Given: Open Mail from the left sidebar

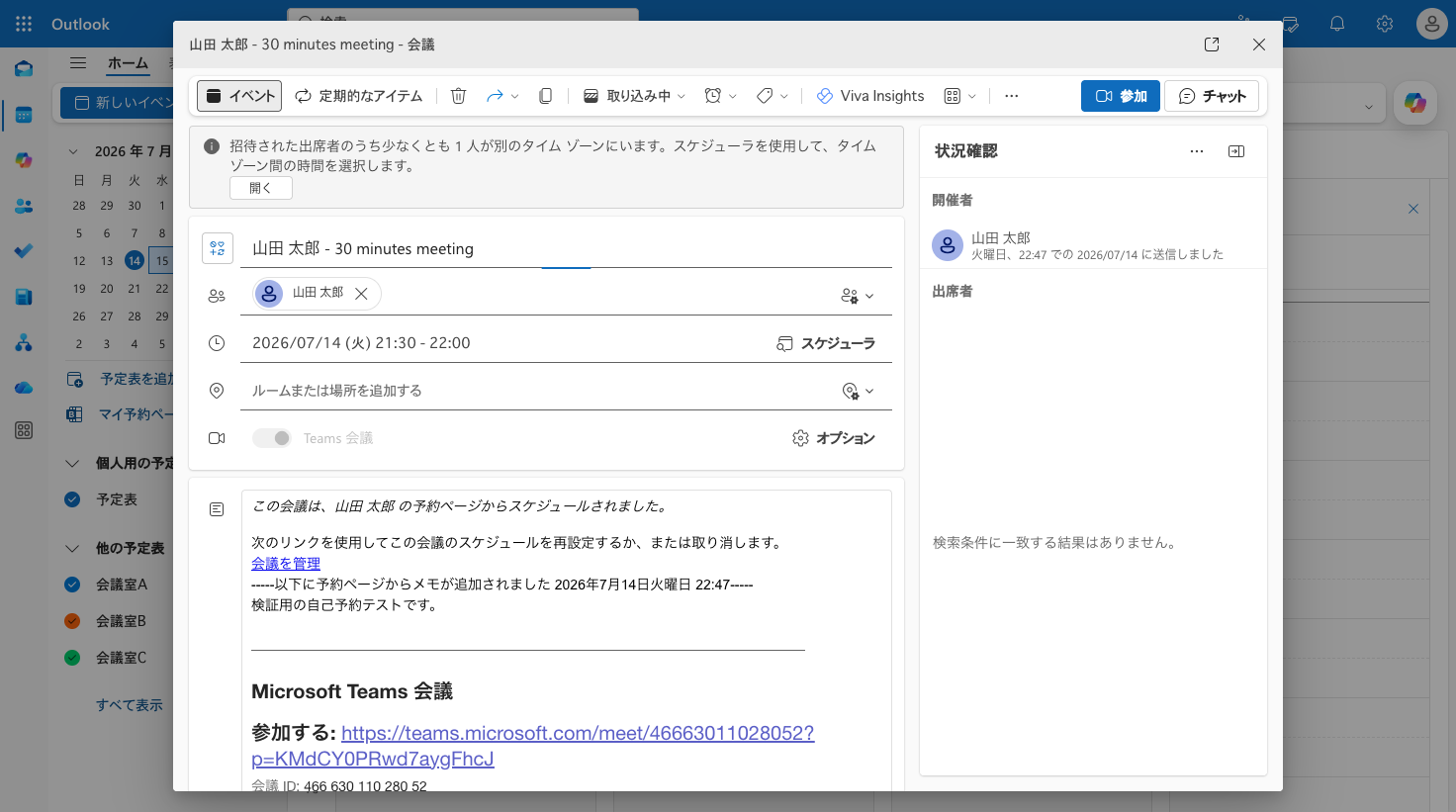Looking at the screenshot, I should click(x=24, y=69).
